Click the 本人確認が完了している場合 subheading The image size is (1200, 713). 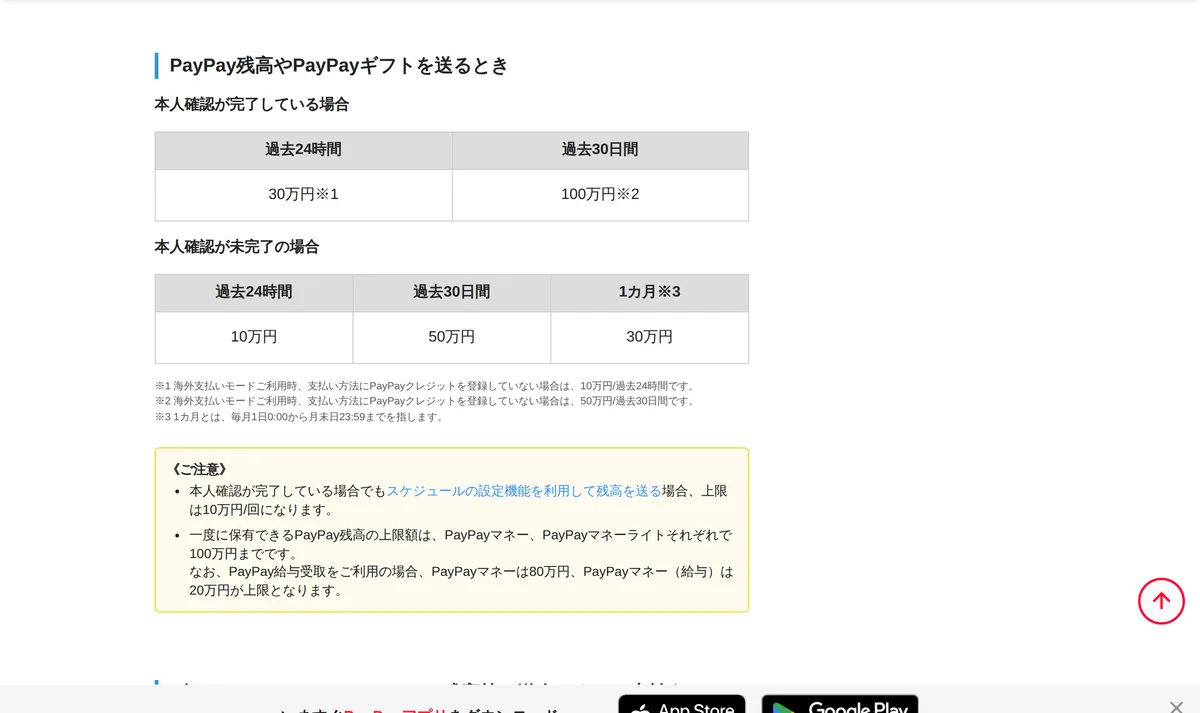[252, 104]
